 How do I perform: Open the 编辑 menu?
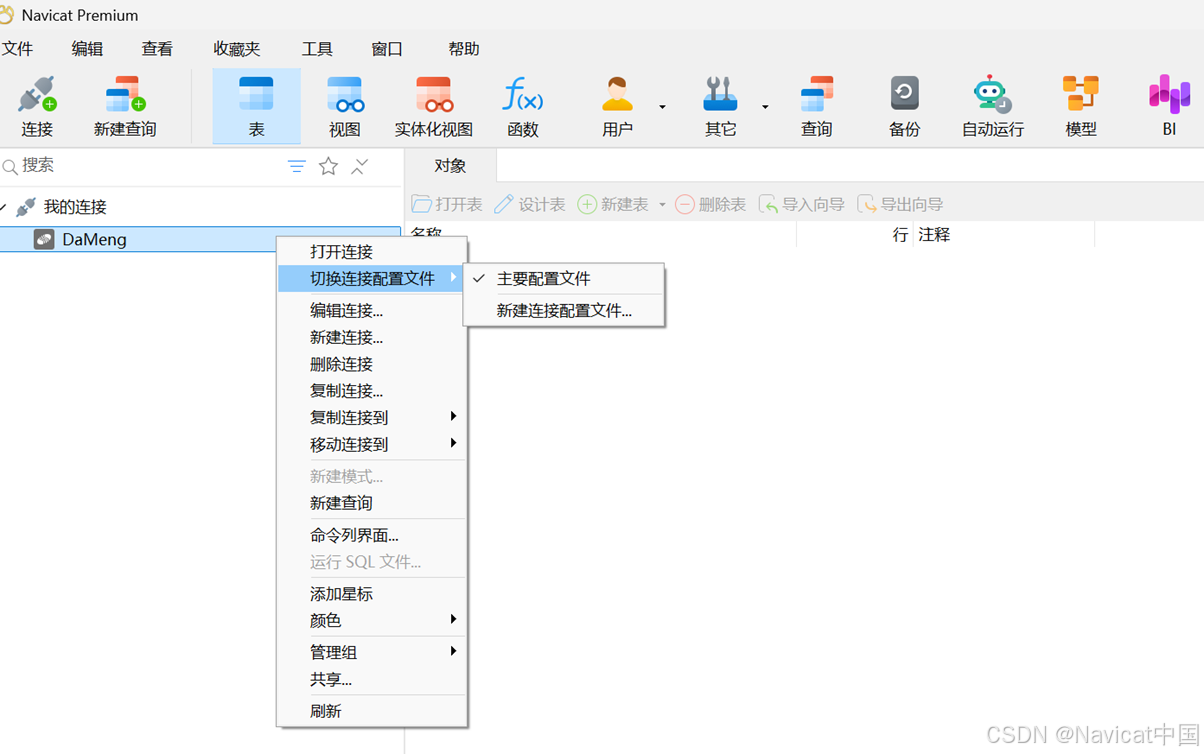[87, 49]
